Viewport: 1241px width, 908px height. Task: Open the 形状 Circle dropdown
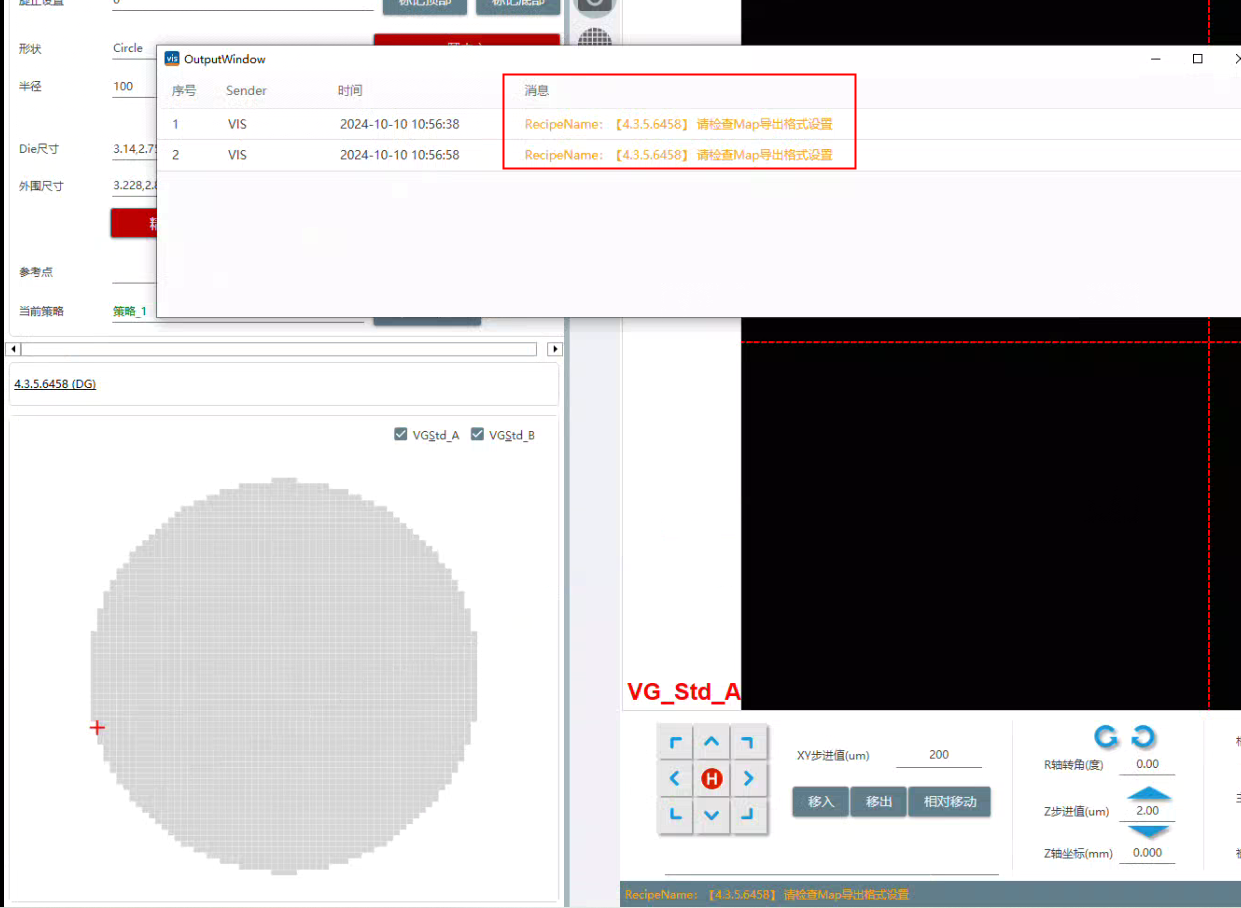click(x=134, y=48)
